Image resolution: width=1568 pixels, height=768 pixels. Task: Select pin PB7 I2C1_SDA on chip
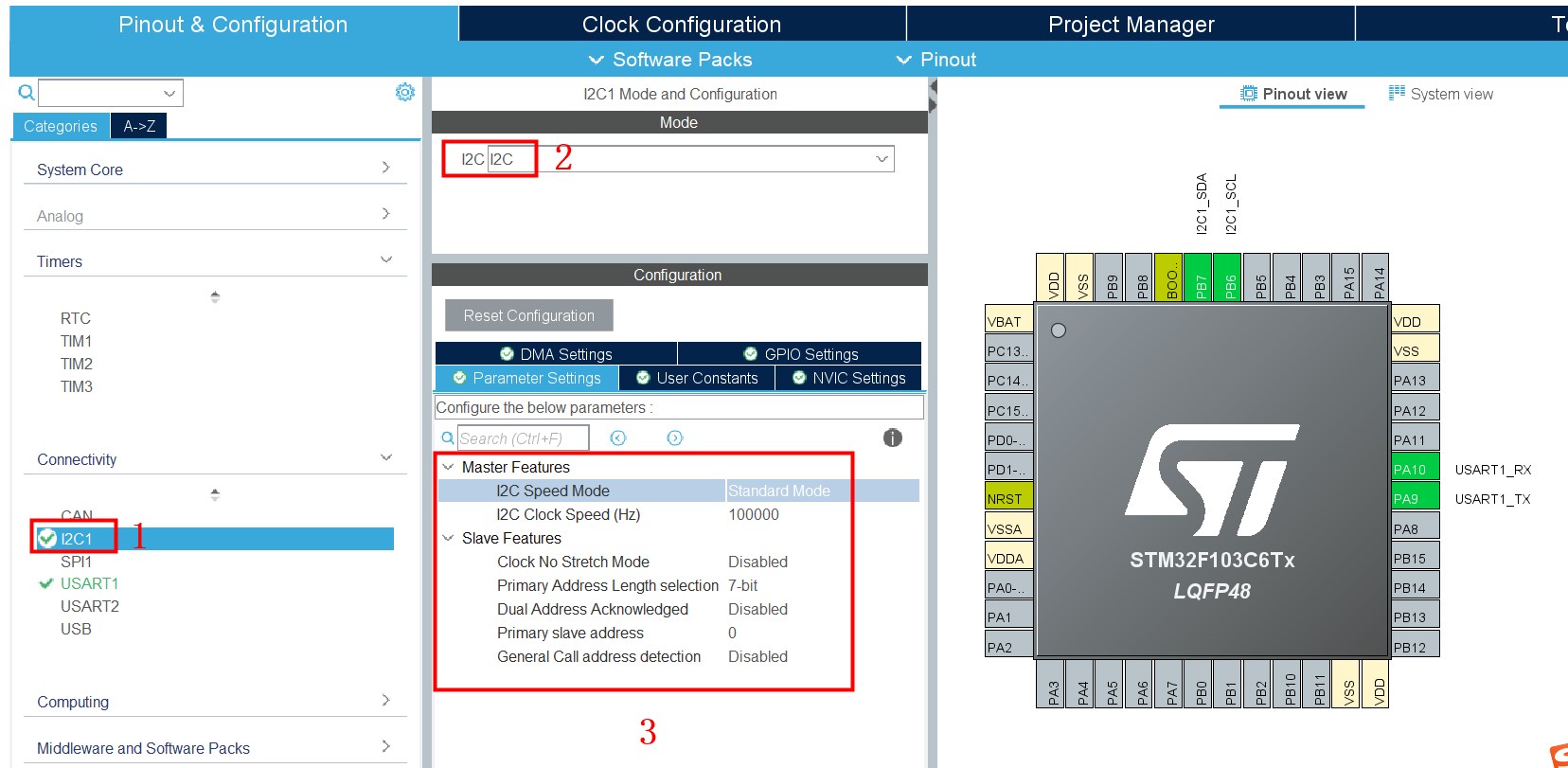click(x=1199, y=277)
